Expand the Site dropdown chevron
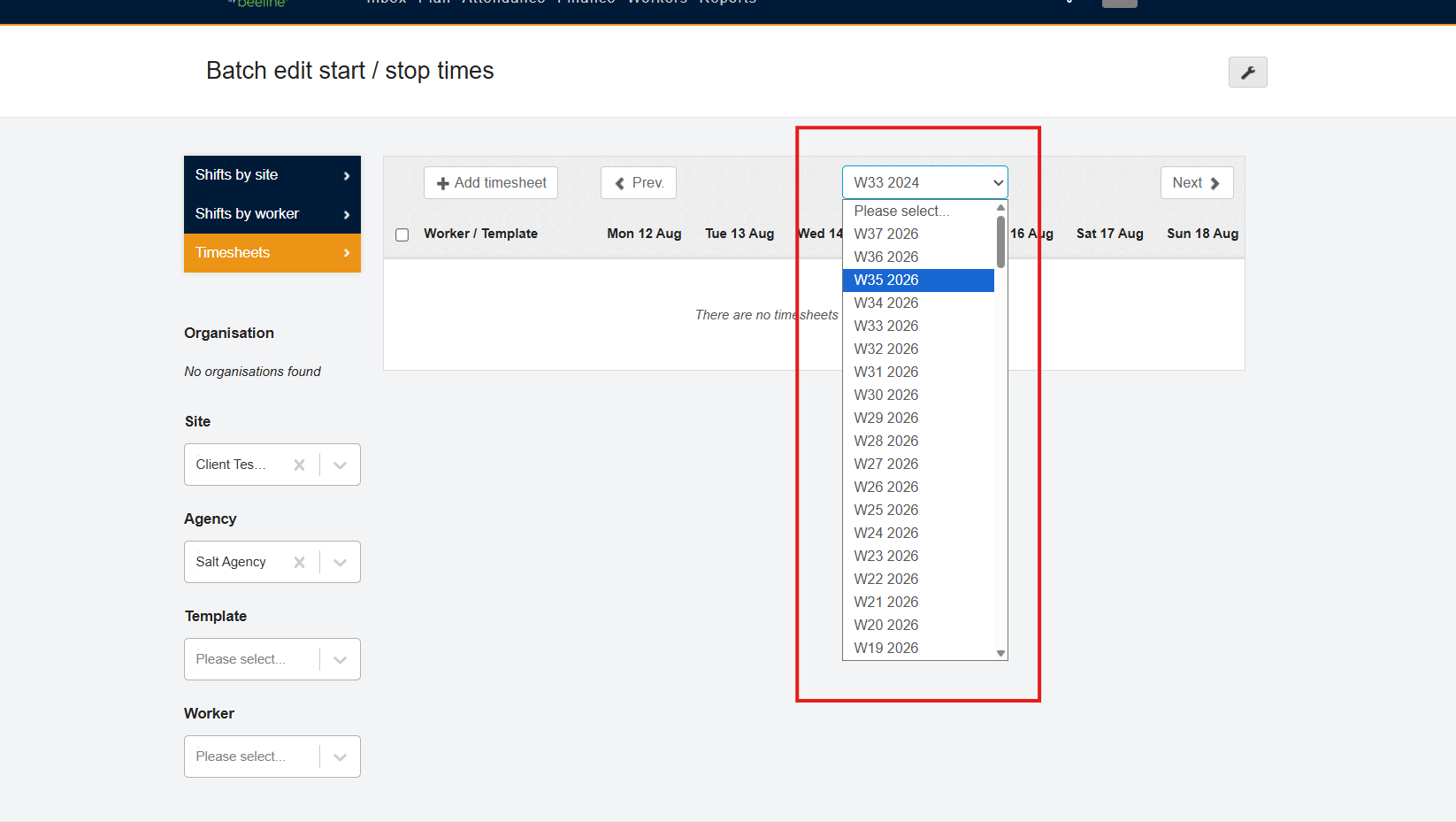 (x=340, y=465)
